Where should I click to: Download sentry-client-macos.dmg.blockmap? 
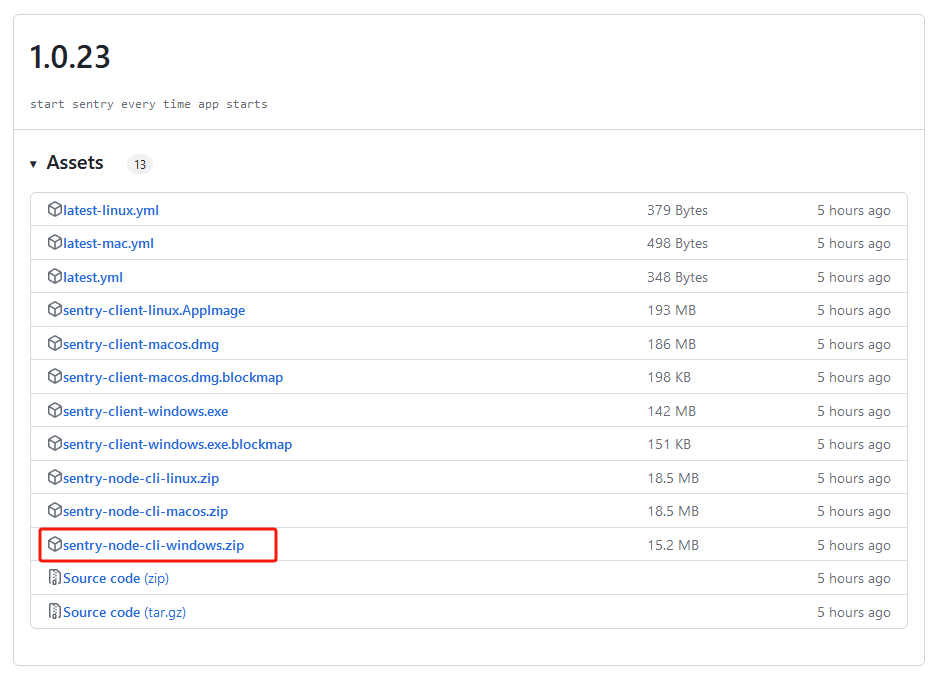pos(173,377)
